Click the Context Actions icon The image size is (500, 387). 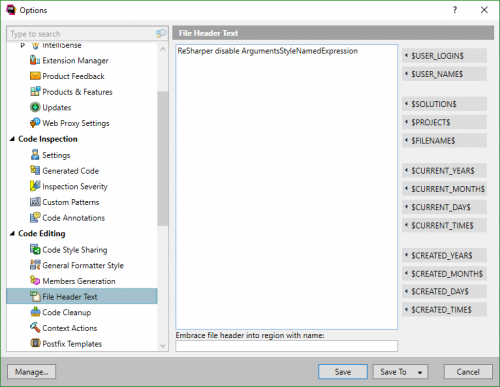click(35, 328)
